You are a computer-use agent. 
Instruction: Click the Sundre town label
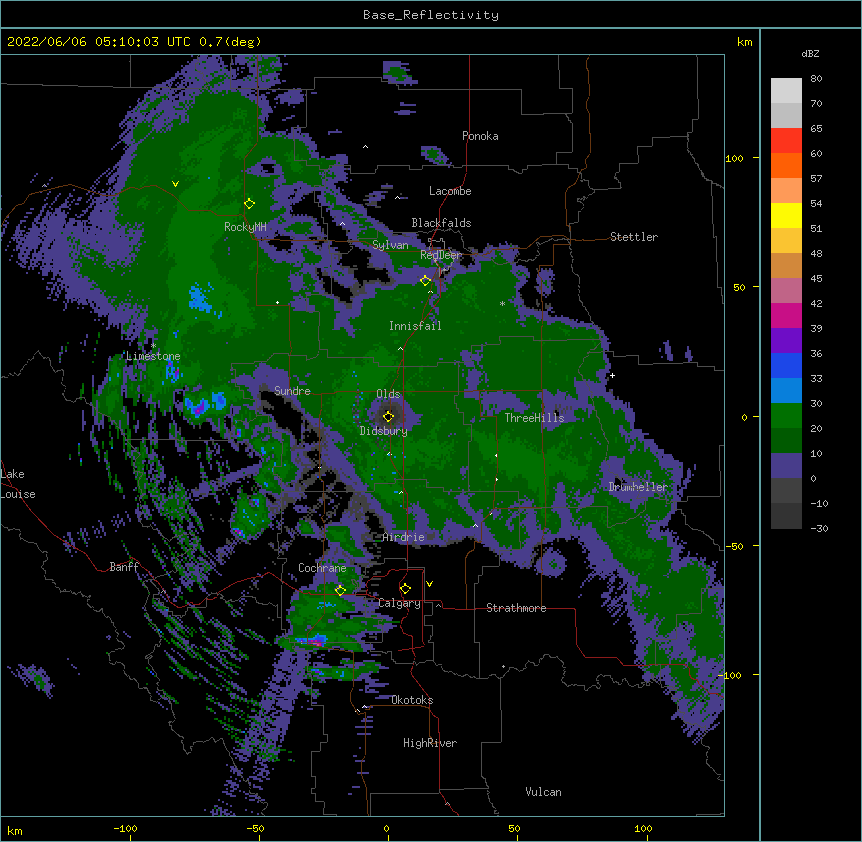pos(292,391)
